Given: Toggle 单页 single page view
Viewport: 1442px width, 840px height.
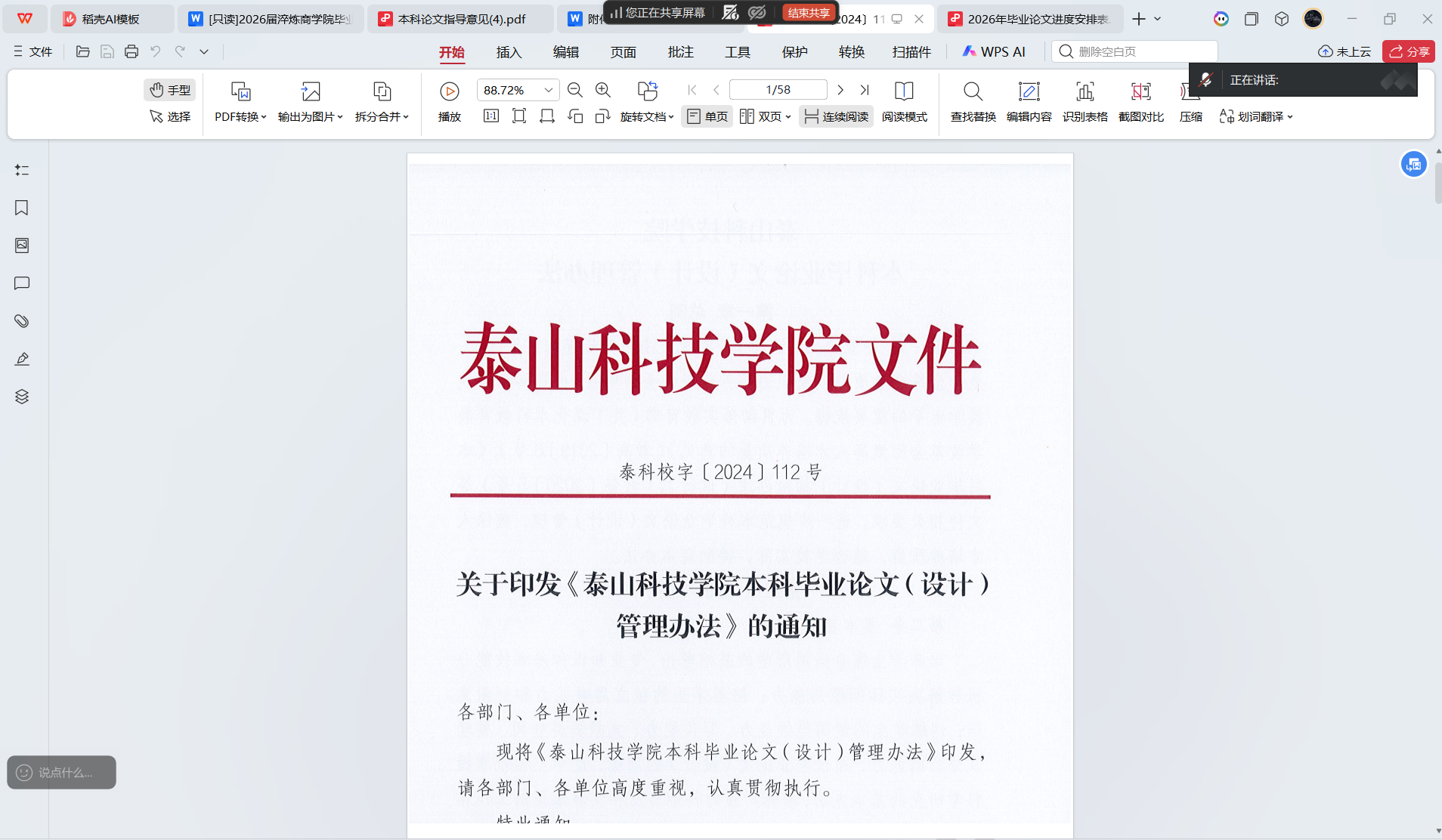Looking at the screenshot, I should tap(707, 116).
